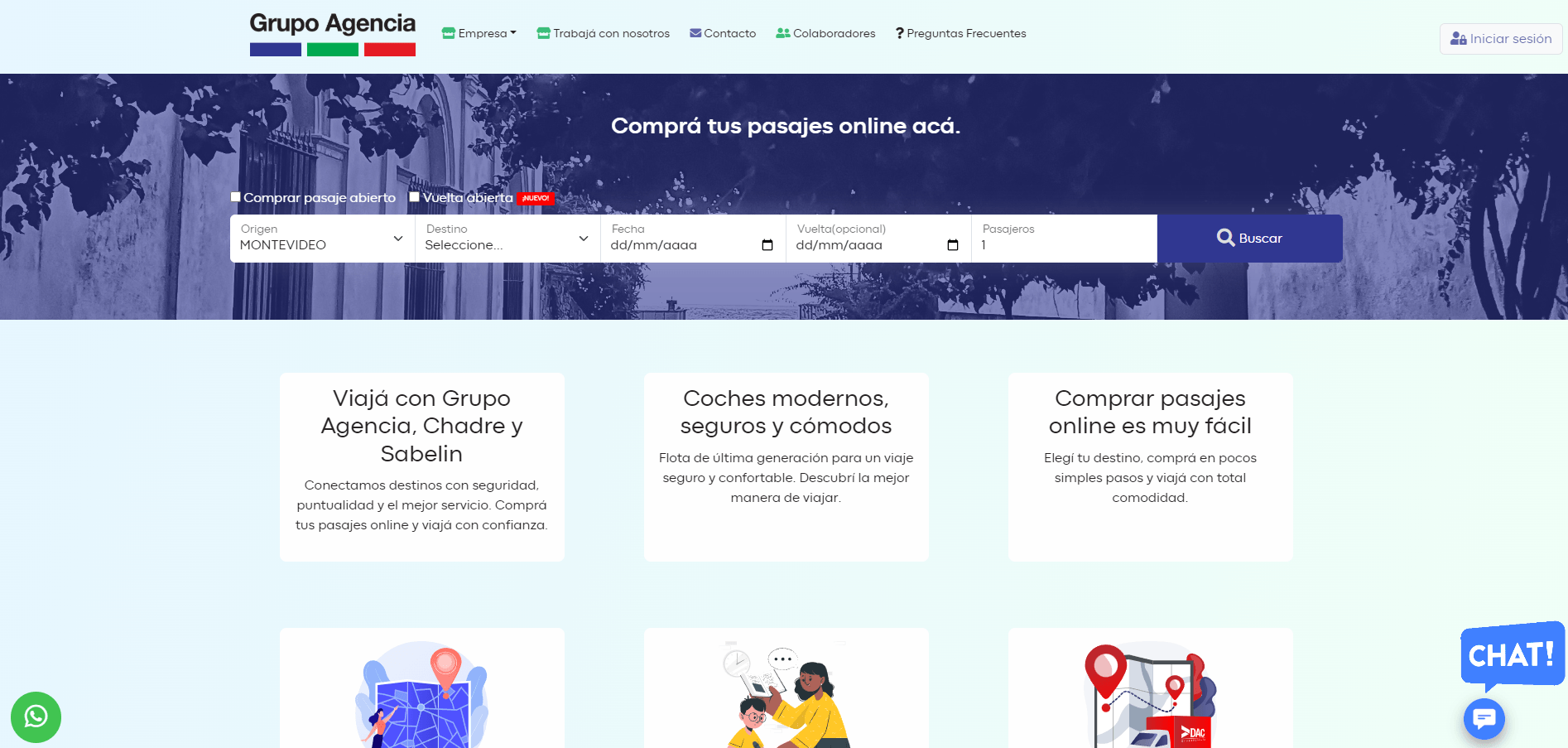Expand the Empresa menu
This screenshot has width=1568, height=748.
479,33
